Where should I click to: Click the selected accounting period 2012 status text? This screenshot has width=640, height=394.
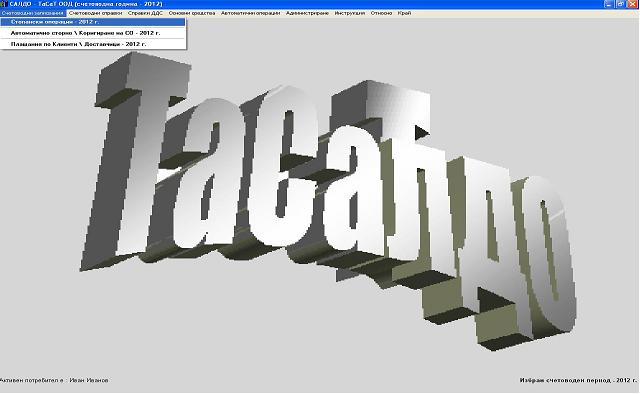[578, 380]
